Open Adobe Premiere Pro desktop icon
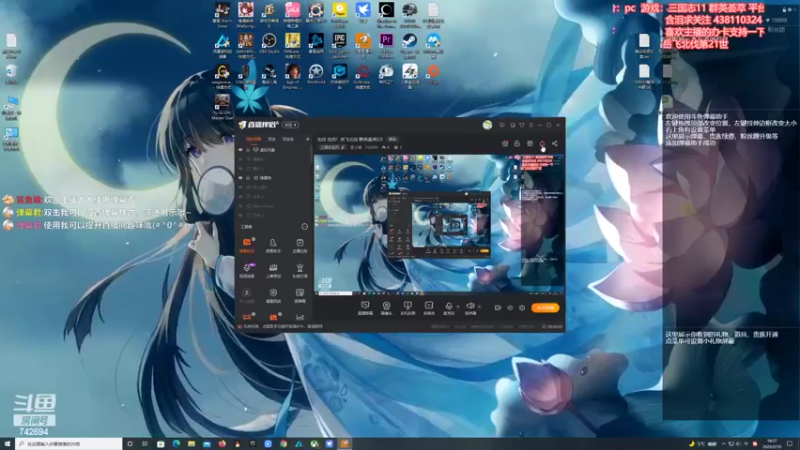 point(386,45)
